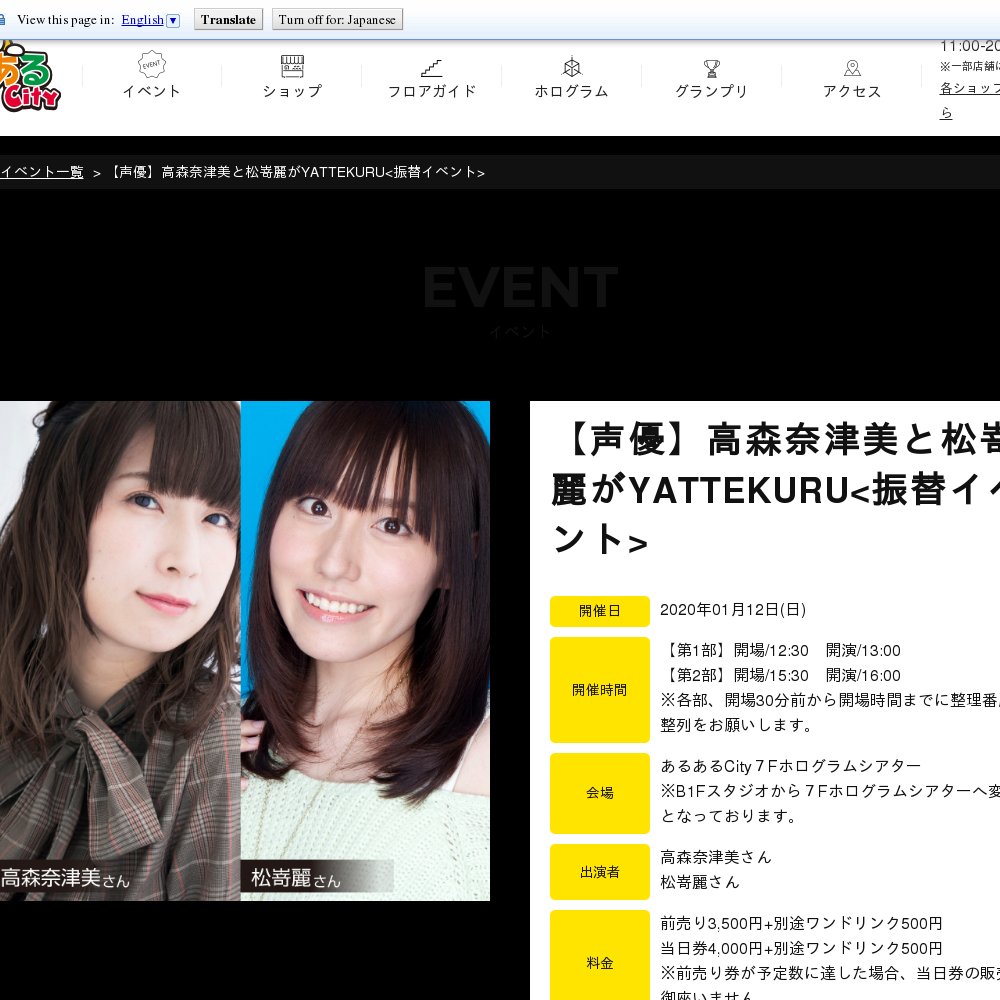Click the 第2部 開場/15:30 schedule line
The height and width of the screenshot is (1000, 1000).
pyautogui.click(x=781, y=675)
